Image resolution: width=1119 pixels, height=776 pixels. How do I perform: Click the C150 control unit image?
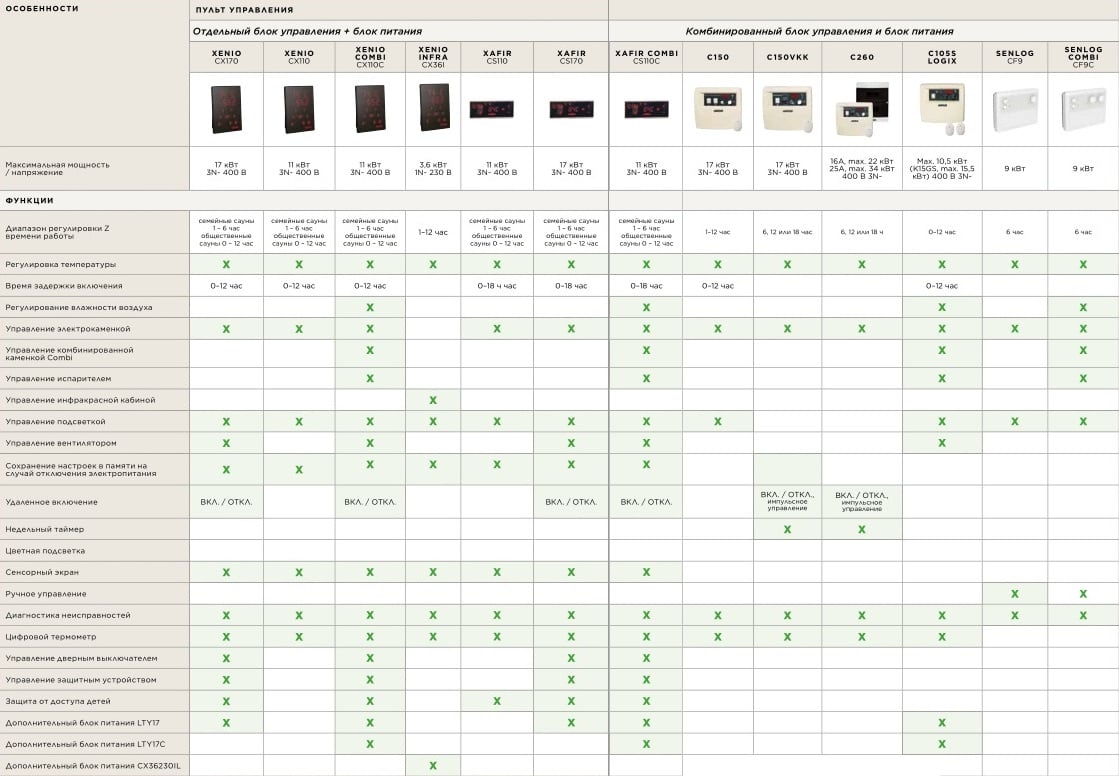tap(717, 110)
